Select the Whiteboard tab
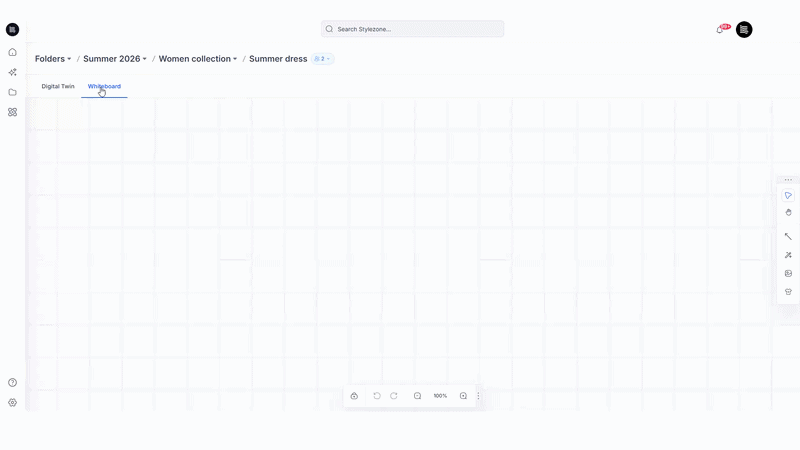Viewport: 800px width, 450px height. (104, 86)
